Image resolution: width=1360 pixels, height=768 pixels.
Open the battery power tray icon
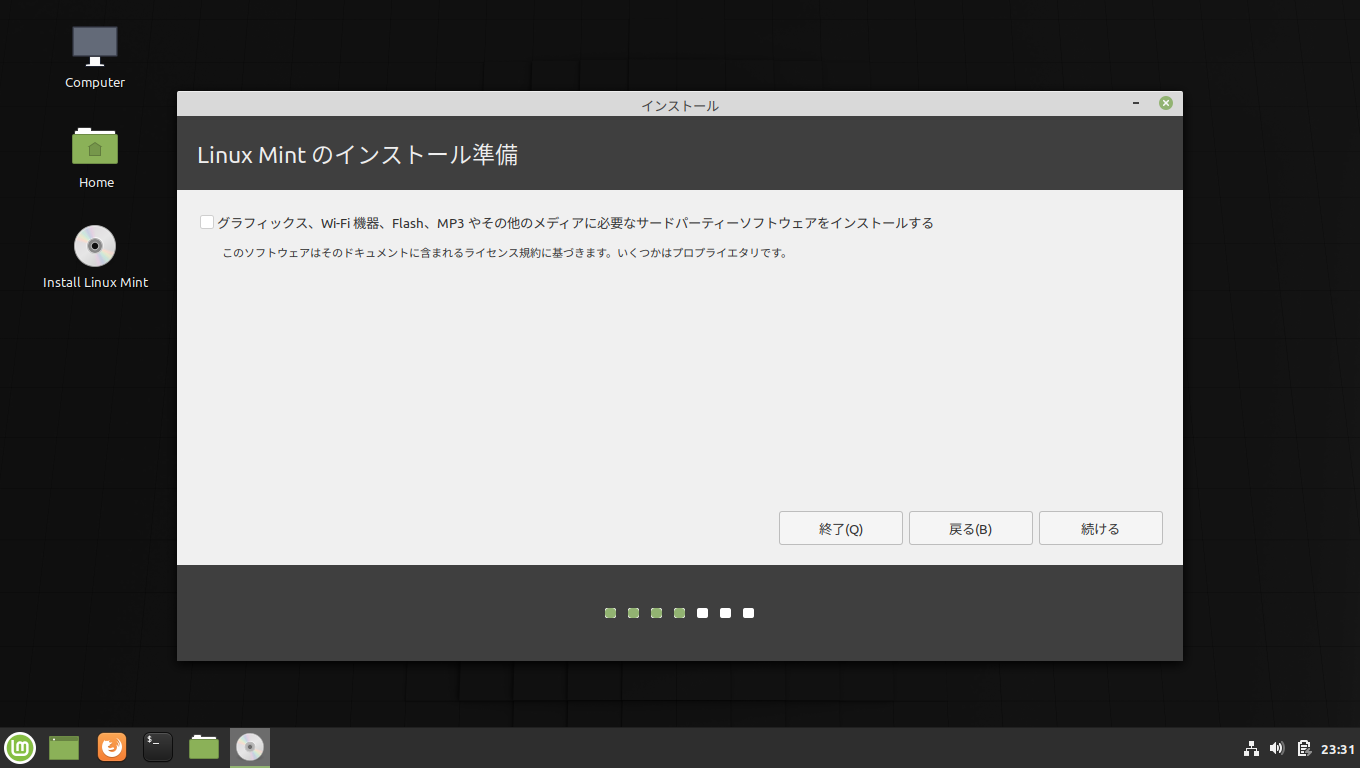(x=1304, y=748)
